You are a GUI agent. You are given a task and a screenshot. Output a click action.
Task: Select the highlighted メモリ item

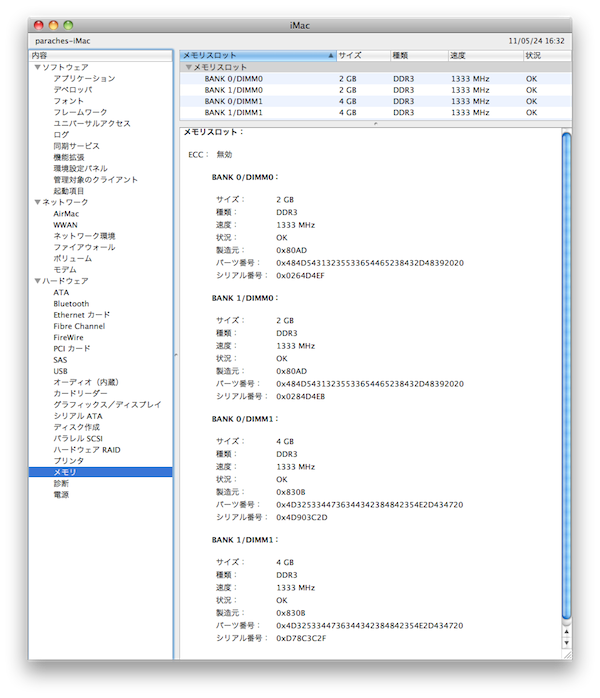click(x=100, y=472)
